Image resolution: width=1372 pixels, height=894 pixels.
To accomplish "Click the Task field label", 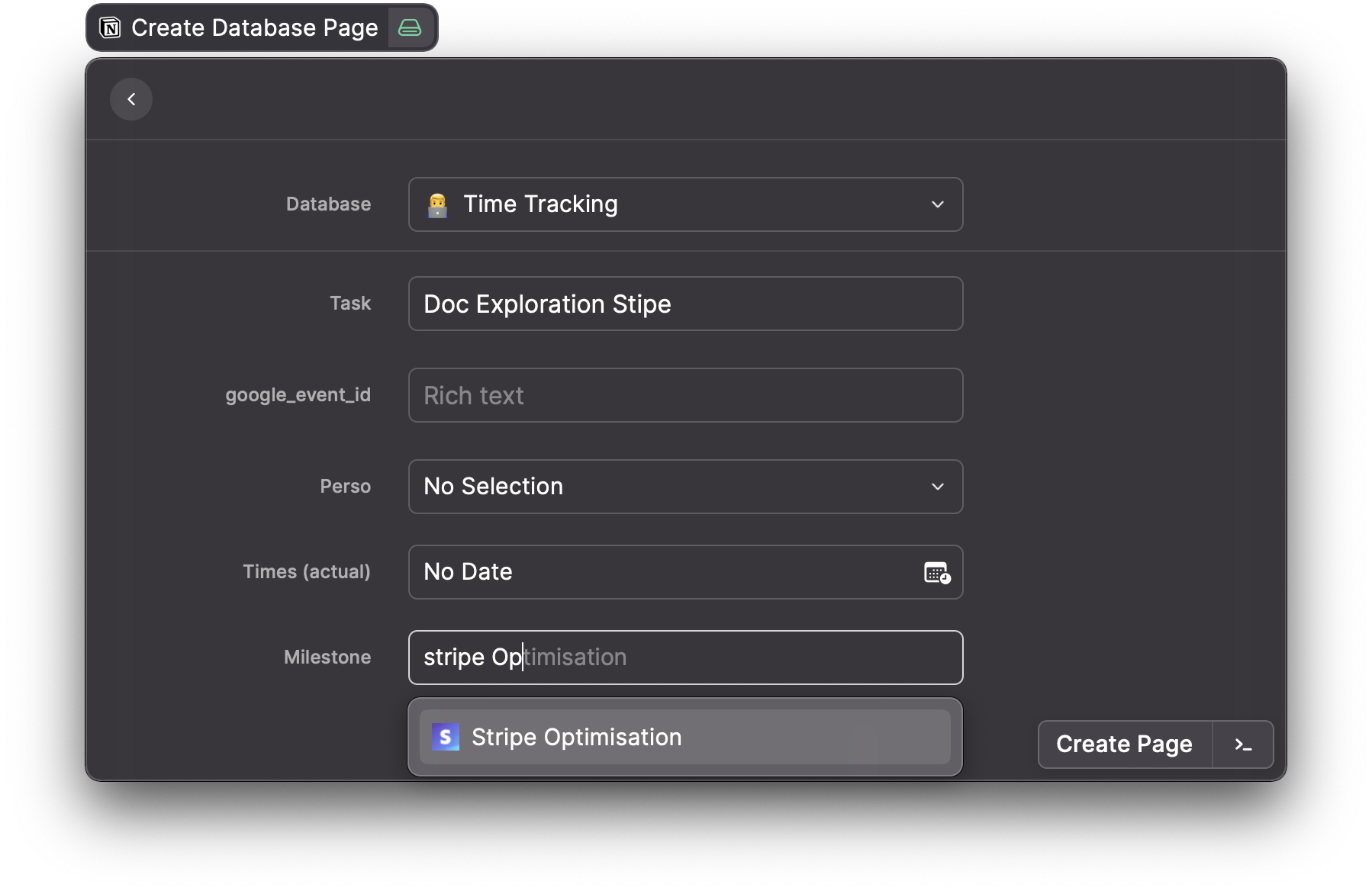I will tap(350, 304).
